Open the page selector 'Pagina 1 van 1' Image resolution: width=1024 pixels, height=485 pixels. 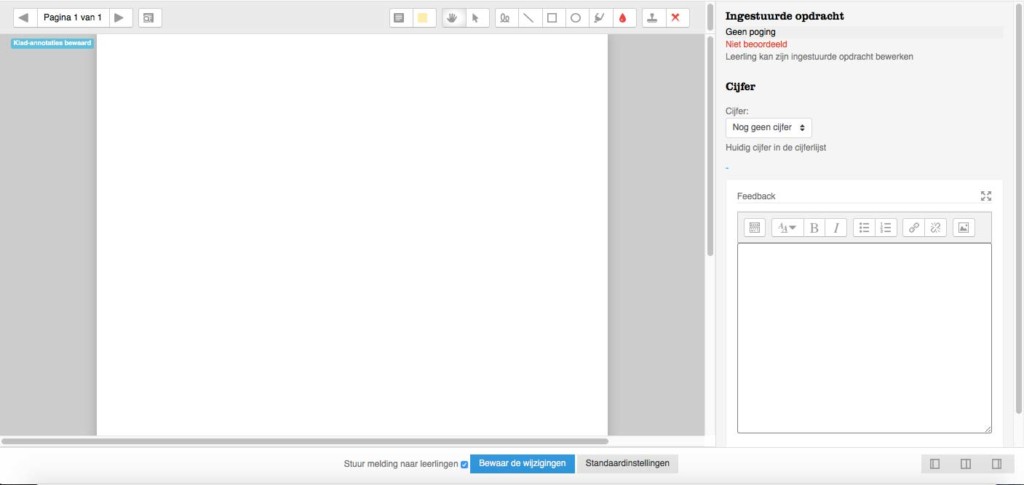coord(72,18)
